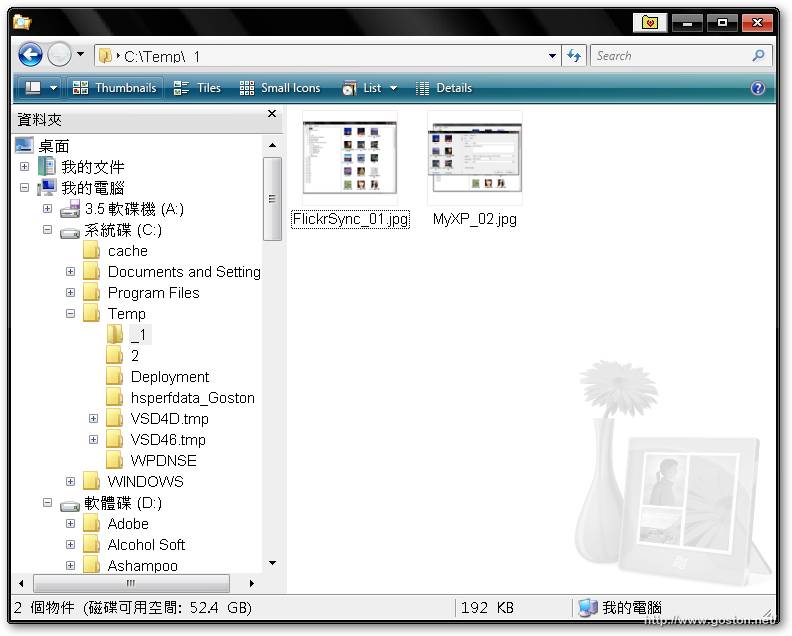The height and width of the screenshot is (636, 792).
Task: Select the FlickrSync_01.jpg thumbnail
Action: coord(350,158)
